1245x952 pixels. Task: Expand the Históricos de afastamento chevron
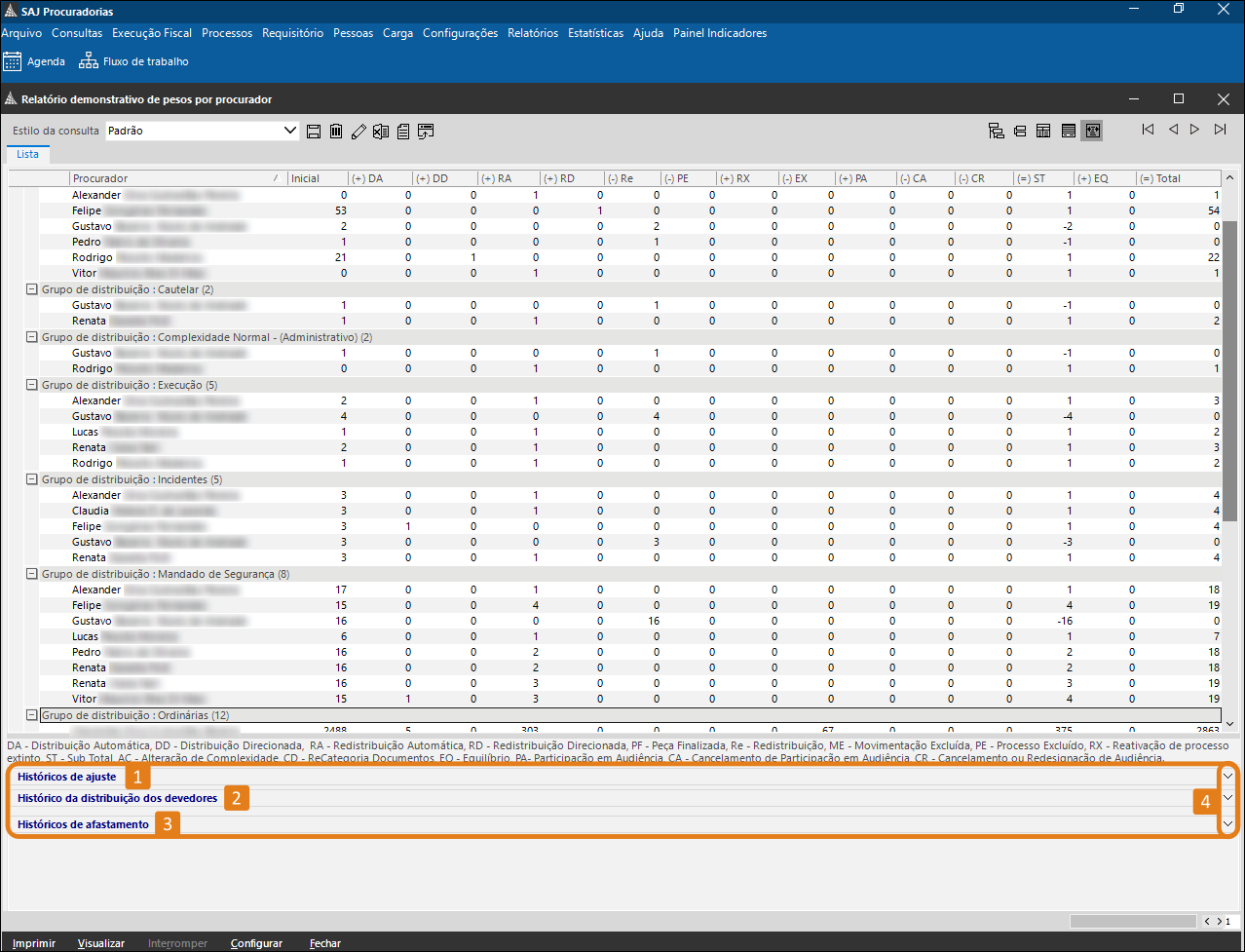(x=1227, y=823)
